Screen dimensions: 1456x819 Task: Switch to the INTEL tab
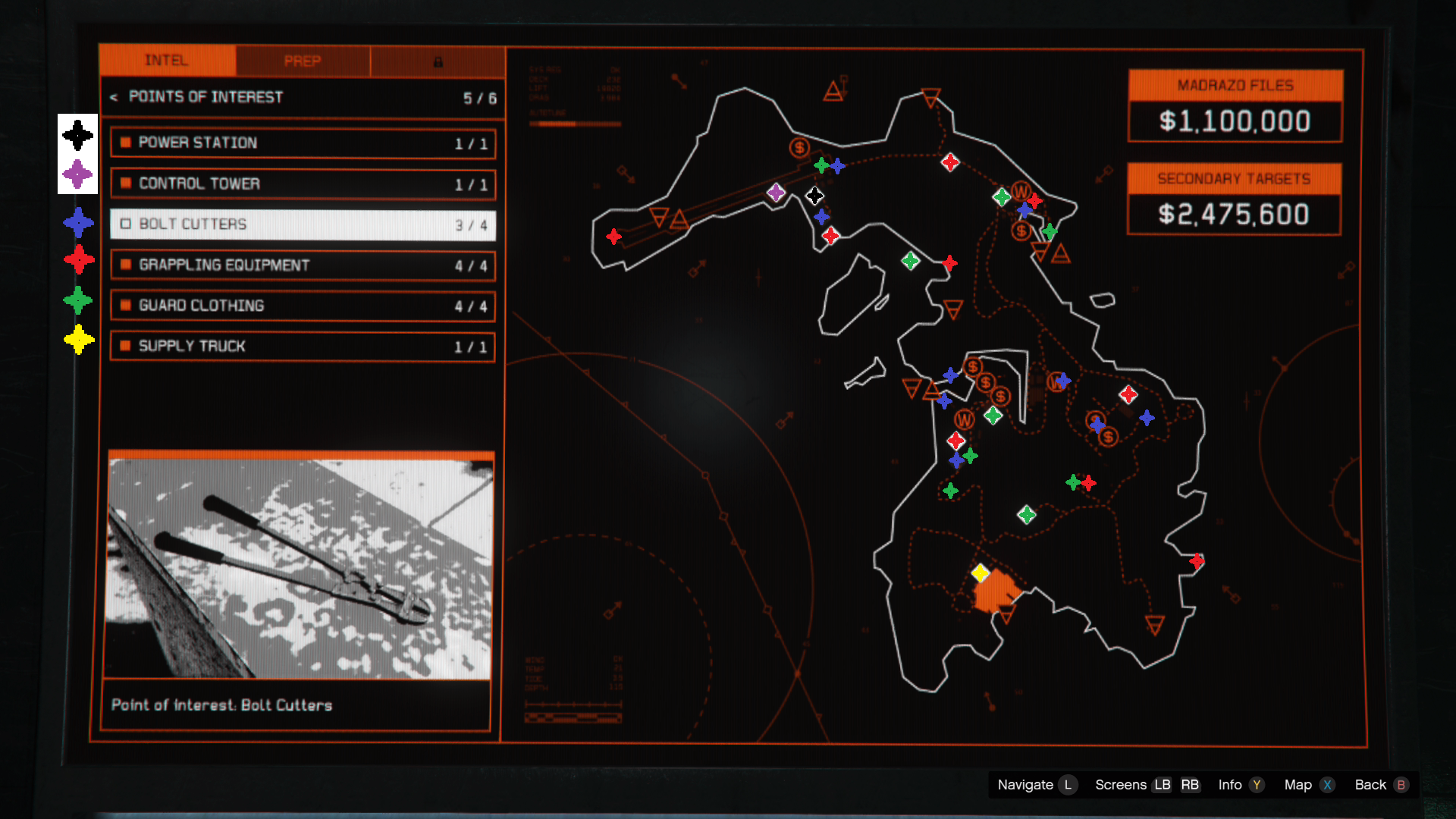pos(167,61)
